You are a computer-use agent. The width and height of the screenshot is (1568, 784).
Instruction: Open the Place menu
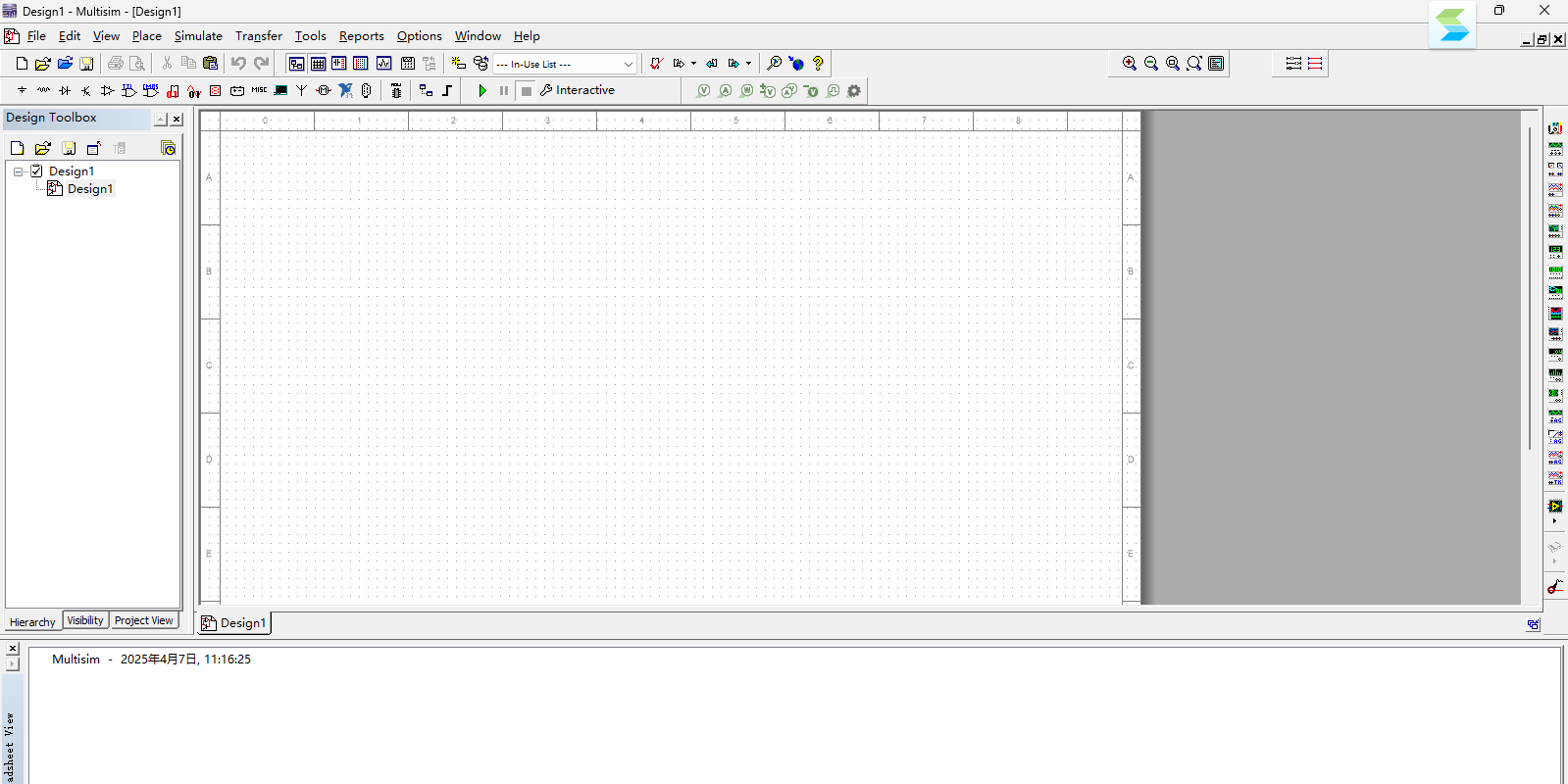tap(147, 36)
